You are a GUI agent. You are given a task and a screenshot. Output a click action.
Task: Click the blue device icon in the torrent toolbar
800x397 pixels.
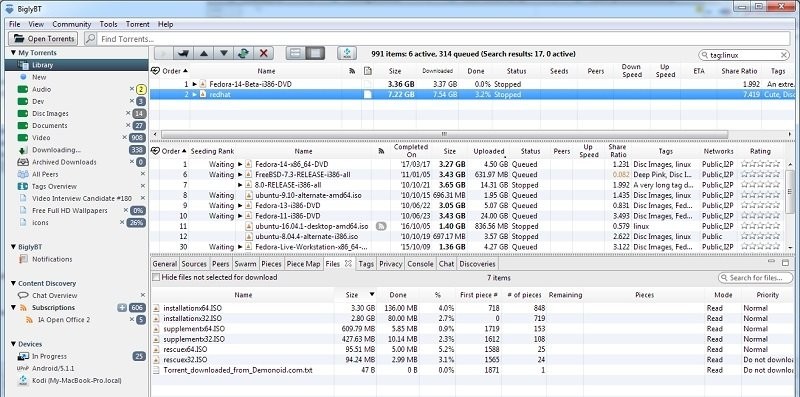347,53
